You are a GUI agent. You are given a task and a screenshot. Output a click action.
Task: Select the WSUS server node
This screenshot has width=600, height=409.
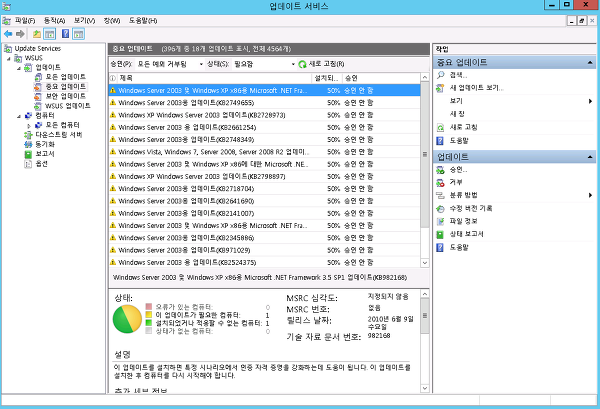pyautogui.click(x=29, y=58)
